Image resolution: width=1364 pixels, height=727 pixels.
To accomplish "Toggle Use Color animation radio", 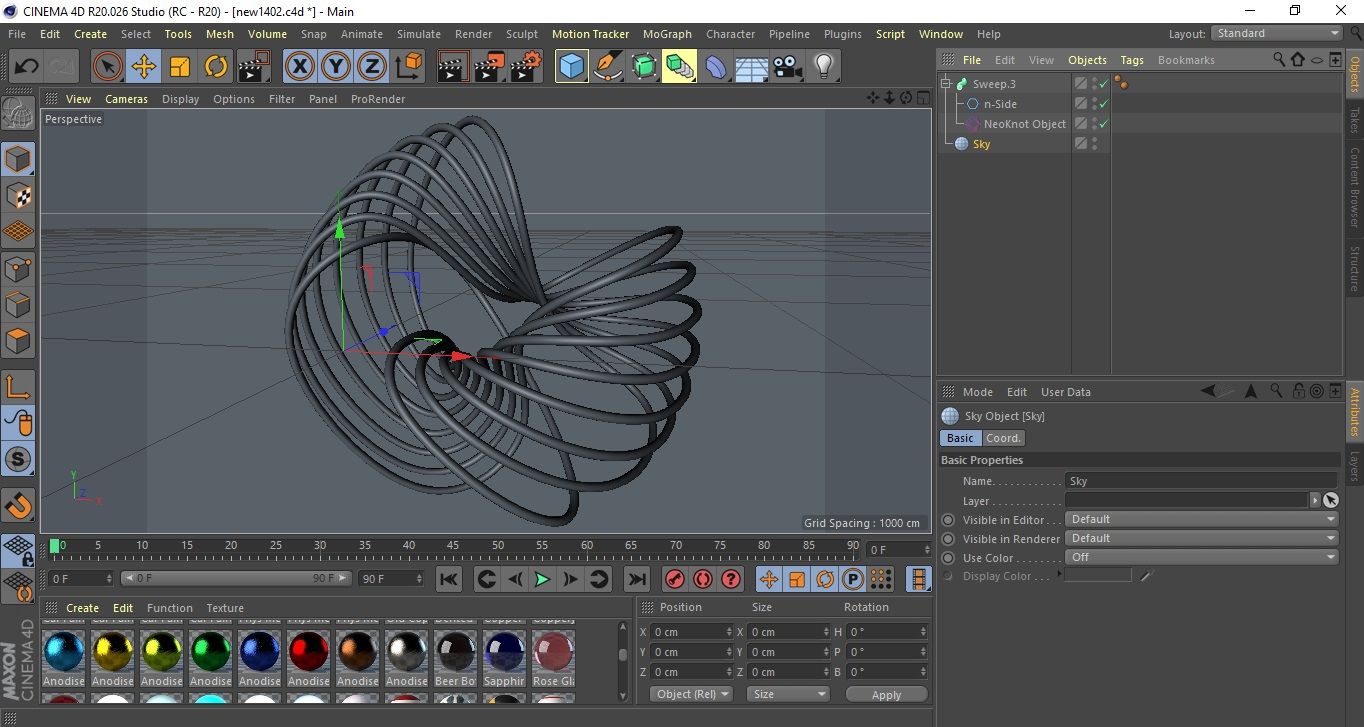I will click(x=948, y=558).
